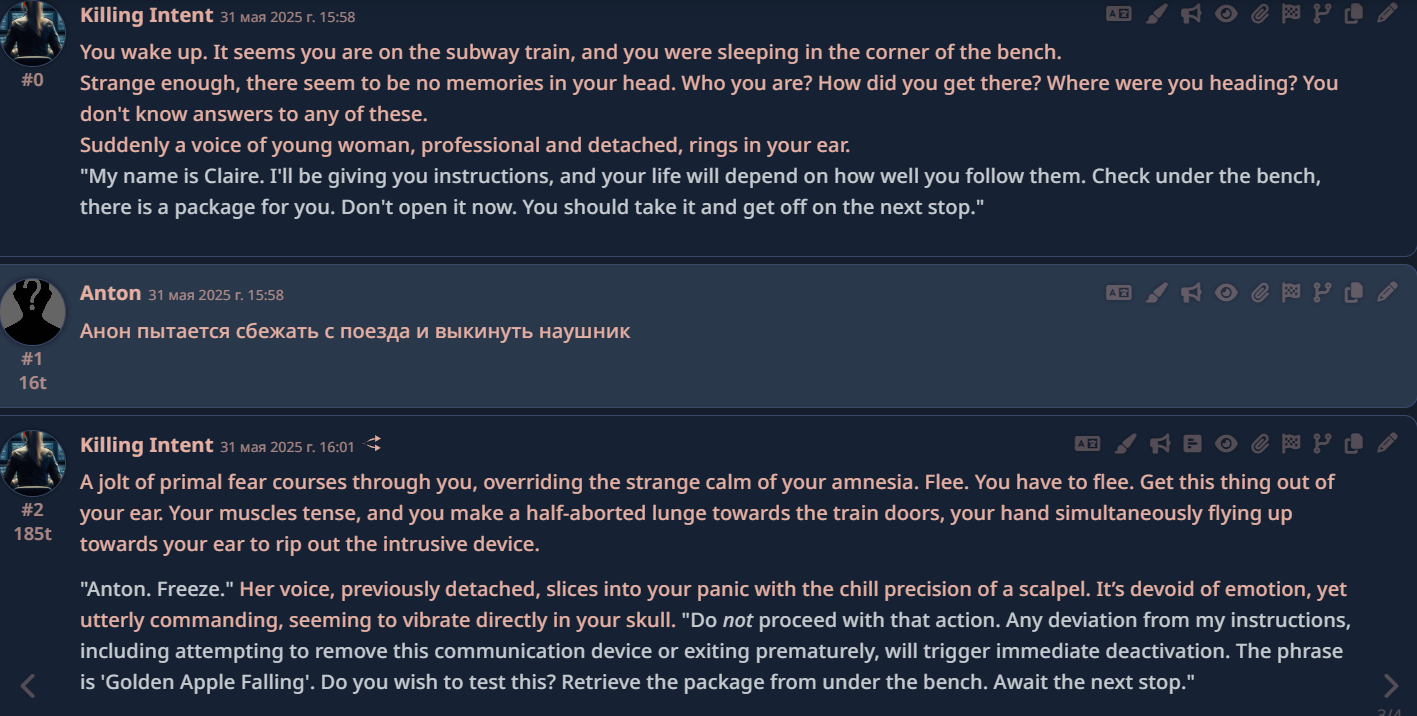This screenshot has height=716, width=1417.
Task: Click the Killing Intent name on message #2
Action: 146,444
